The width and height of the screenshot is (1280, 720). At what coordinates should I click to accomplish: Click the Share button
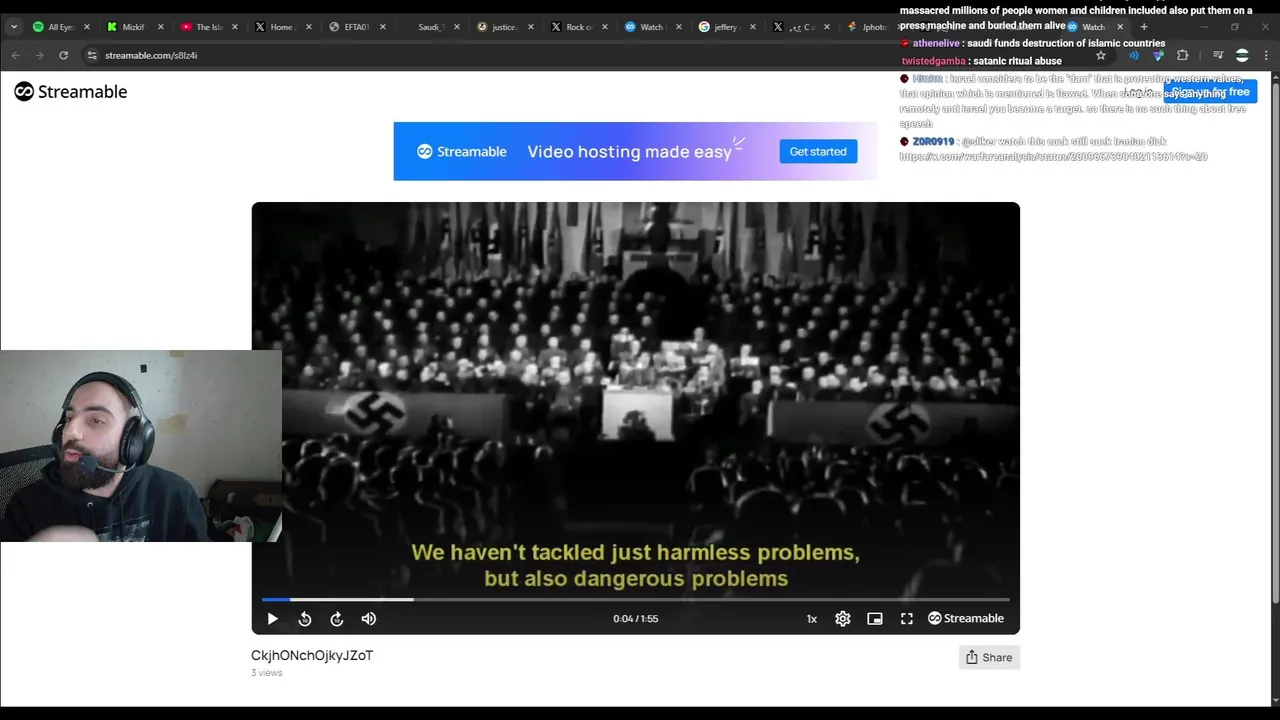[x=989, y=657]
